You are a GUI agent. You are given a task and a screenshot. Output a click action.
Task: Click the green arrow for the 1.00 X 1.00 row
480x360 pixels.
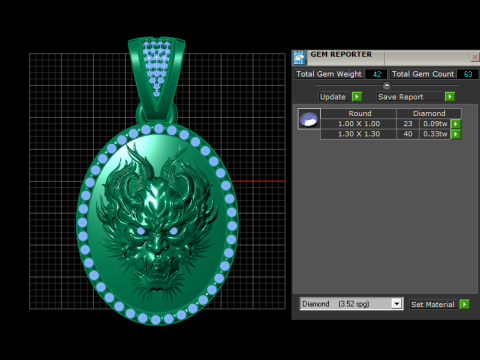(456, 124)
